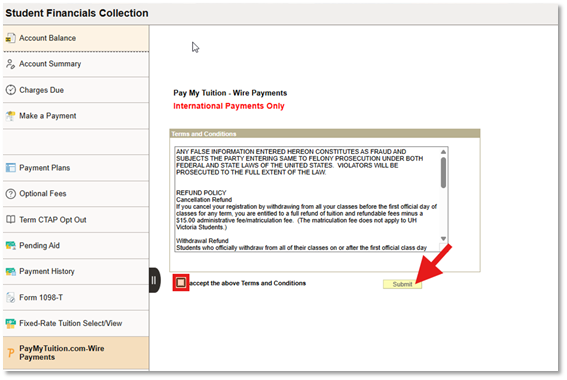Screen dimensions: 567x380
Task: Click the REFUND POLICY text line
Action: click(x=201, y=193)
